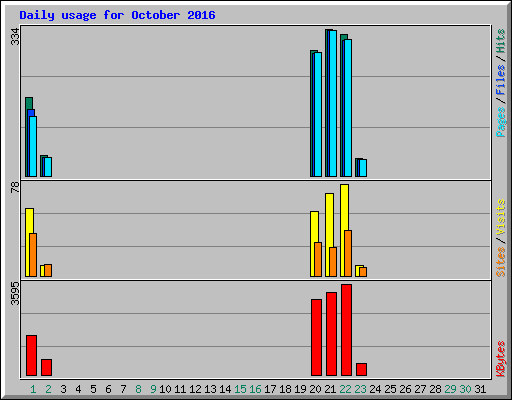Click the day 23 orange sites bar
This screenshot has width=512, height=400.
pyautogui.click(x=363, y=272)
